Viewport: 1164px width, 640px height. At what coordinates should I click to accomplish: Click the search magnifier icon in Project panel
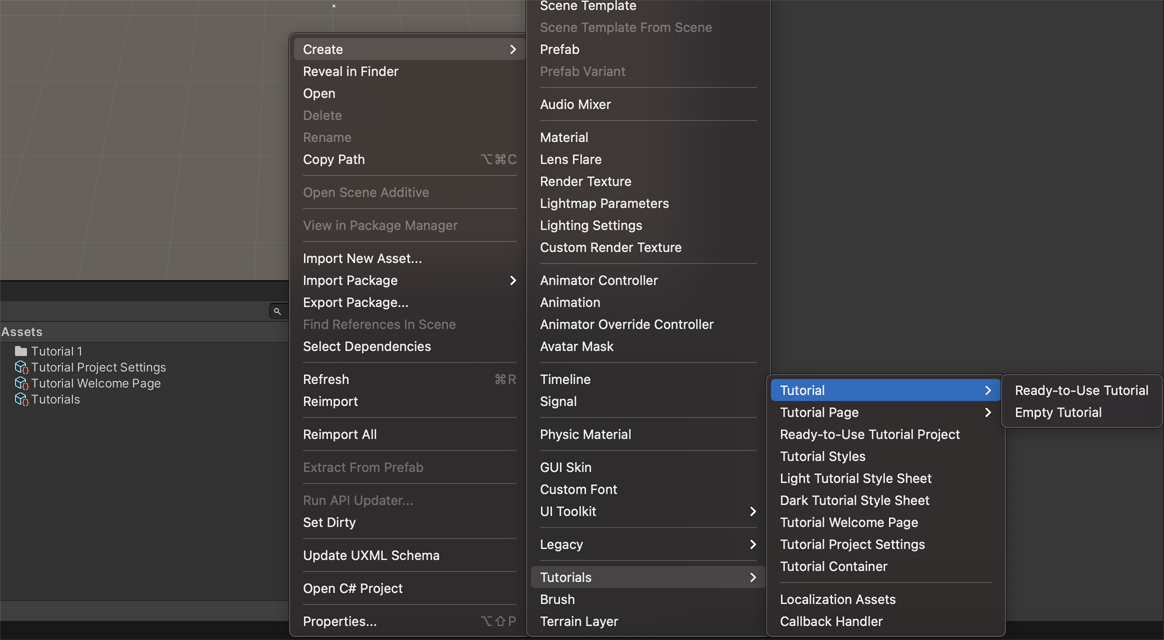[277, 312]
